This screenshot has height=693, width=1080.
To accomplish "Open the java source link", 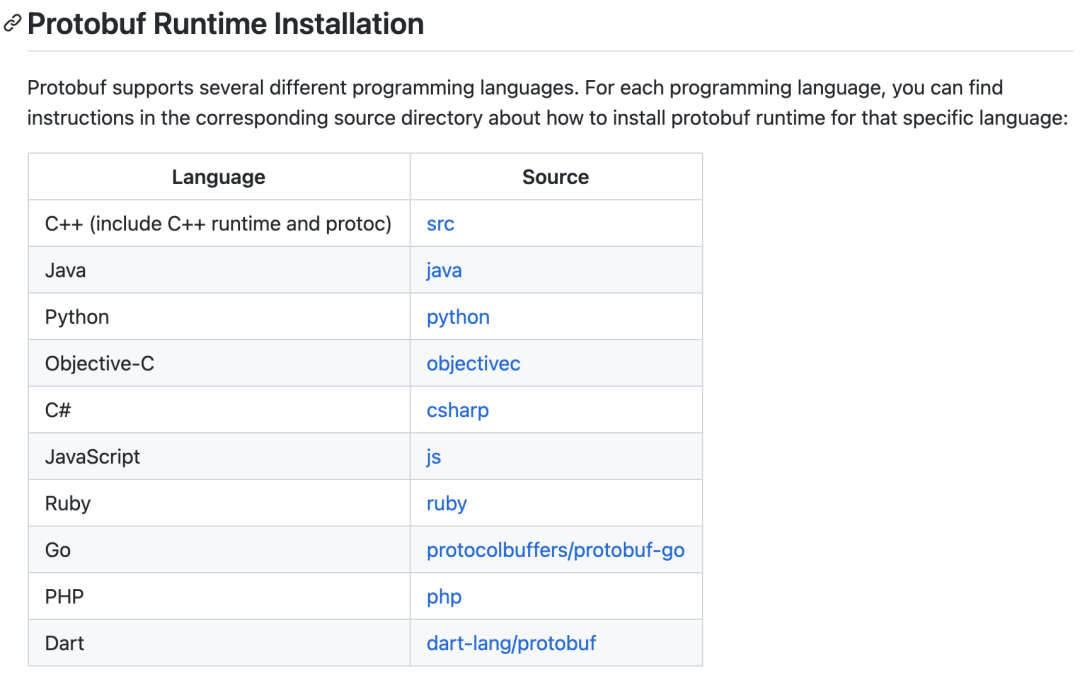I will pos(444,271).
